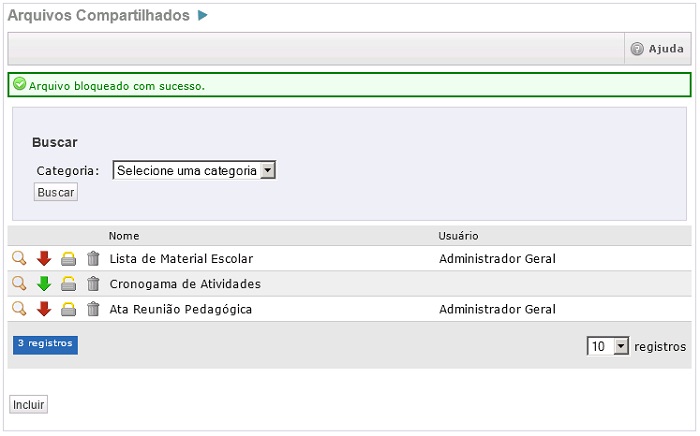Screen dimensions: 700x436
Task: Delete Cronogama de Atividades with trash icon
Action: click(x=93, y=284)
